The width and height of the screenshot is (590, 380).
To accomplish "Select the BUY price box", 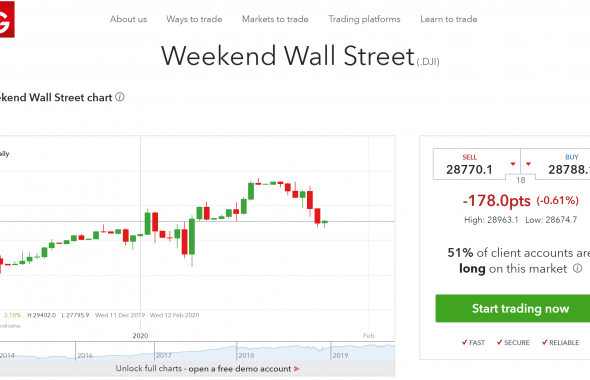I will [x=555, y=164].
